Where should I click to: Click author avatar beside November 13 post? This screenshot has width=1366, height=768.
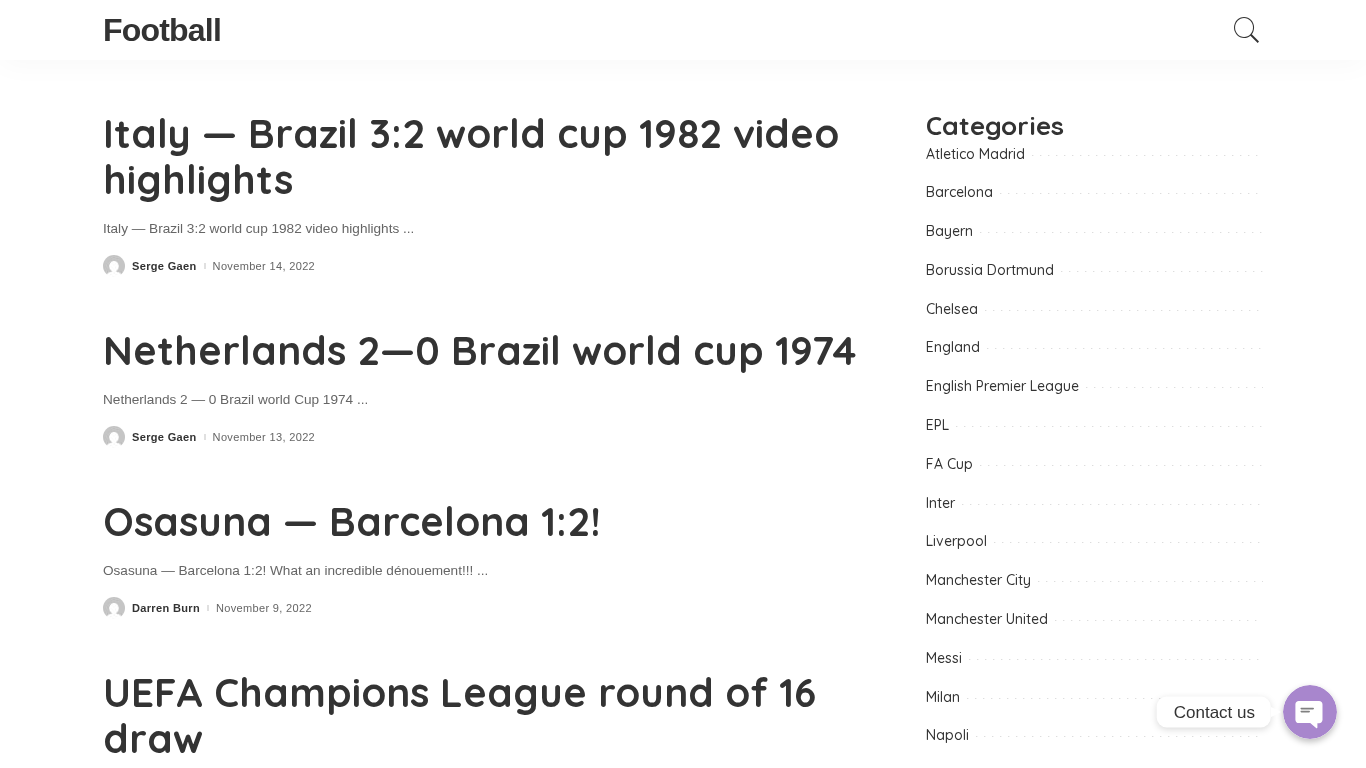114,437
